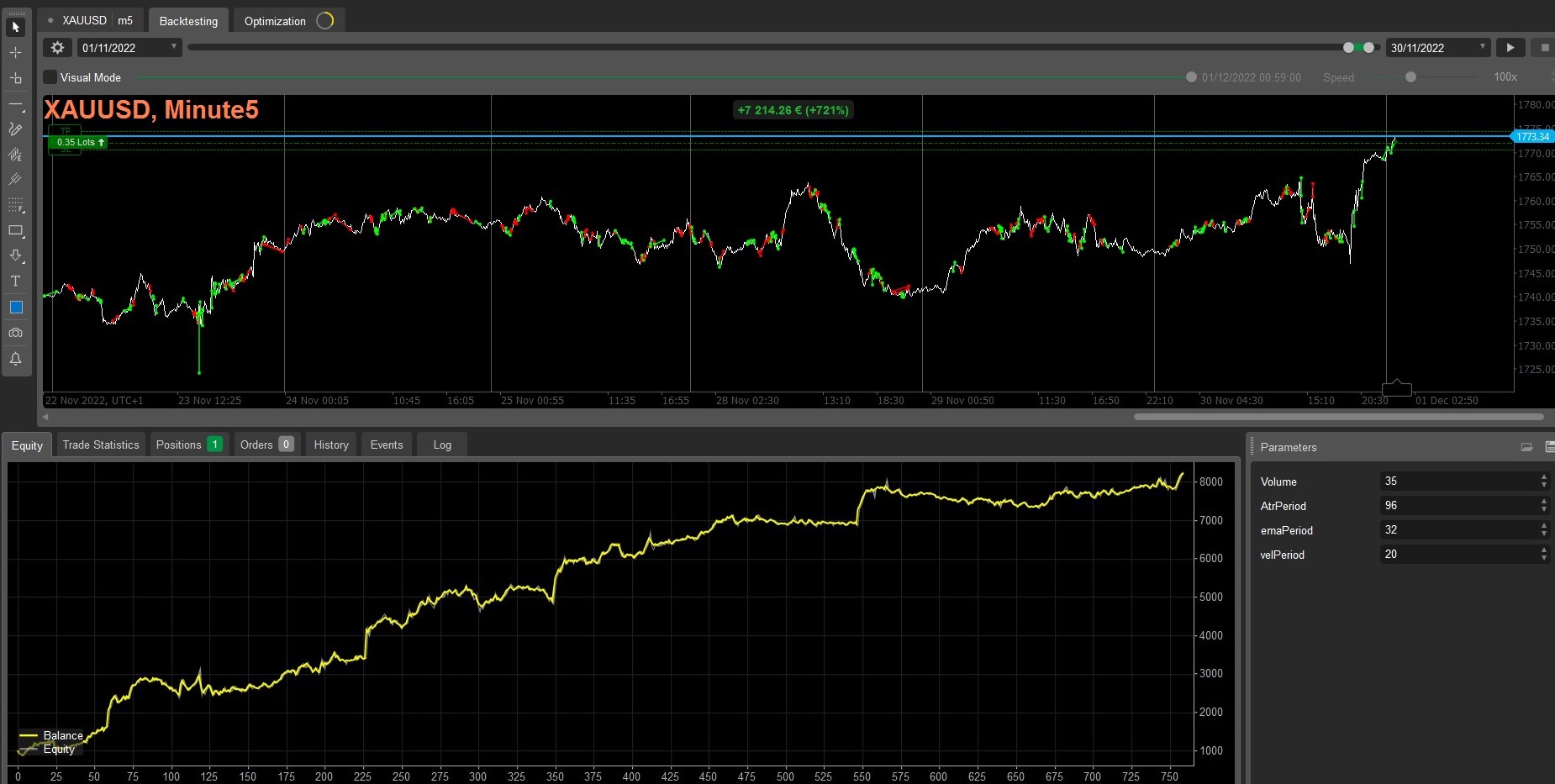This screenshot has width=1555, height=784.
Task: Click the Speed slider handle
Action: [x=1410, y=77]
